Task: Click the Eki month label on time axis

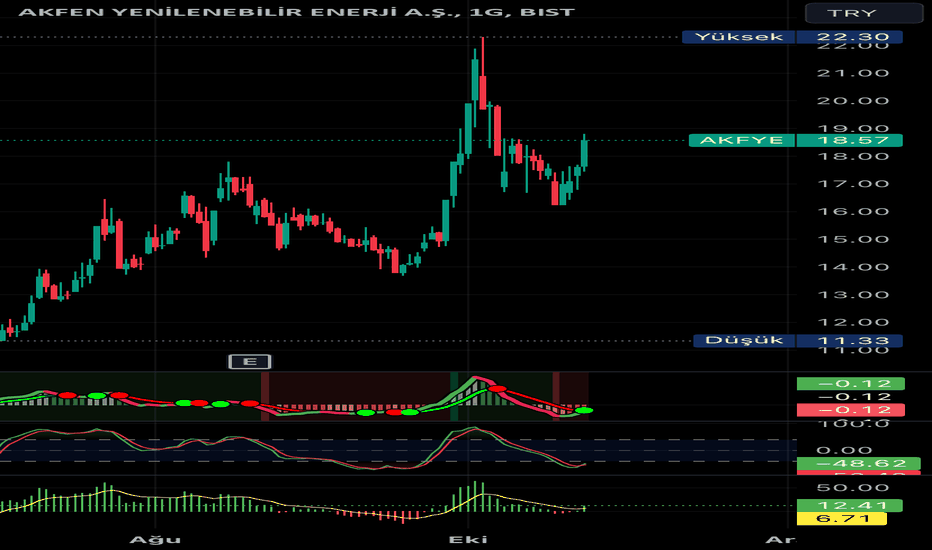Action: point(468,540)
